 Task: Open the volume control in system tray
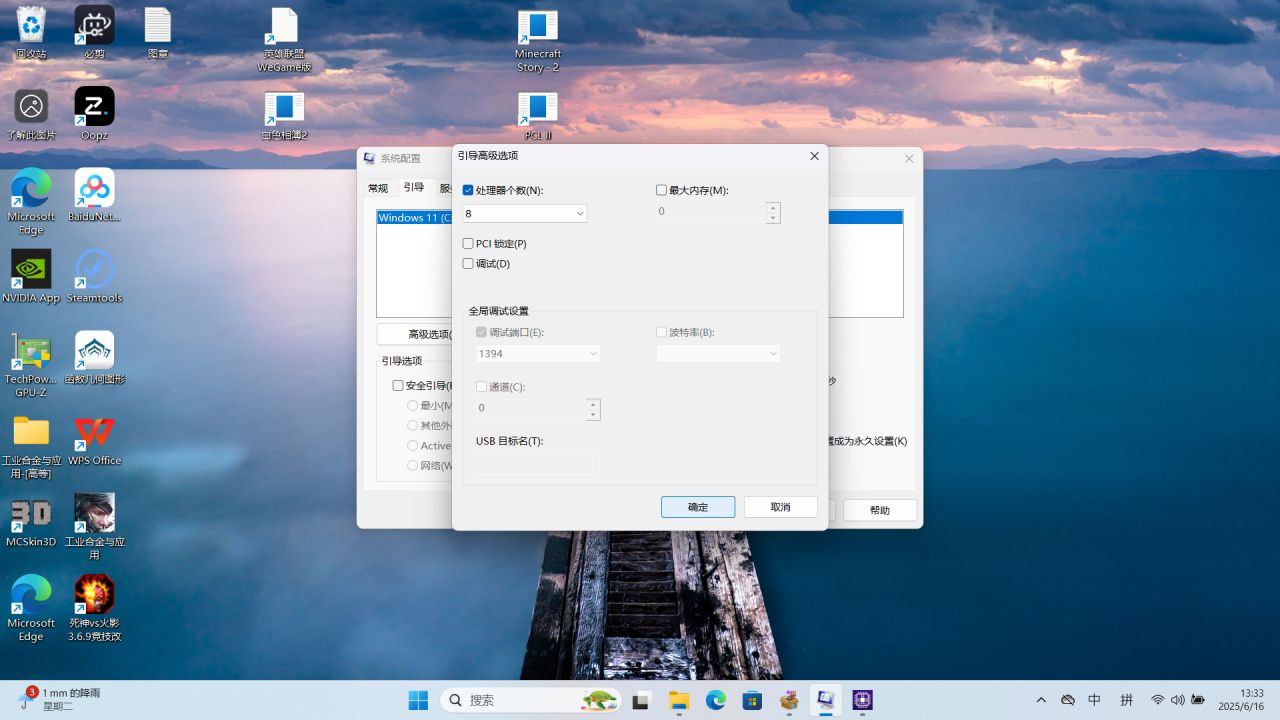click(1177, 700)
